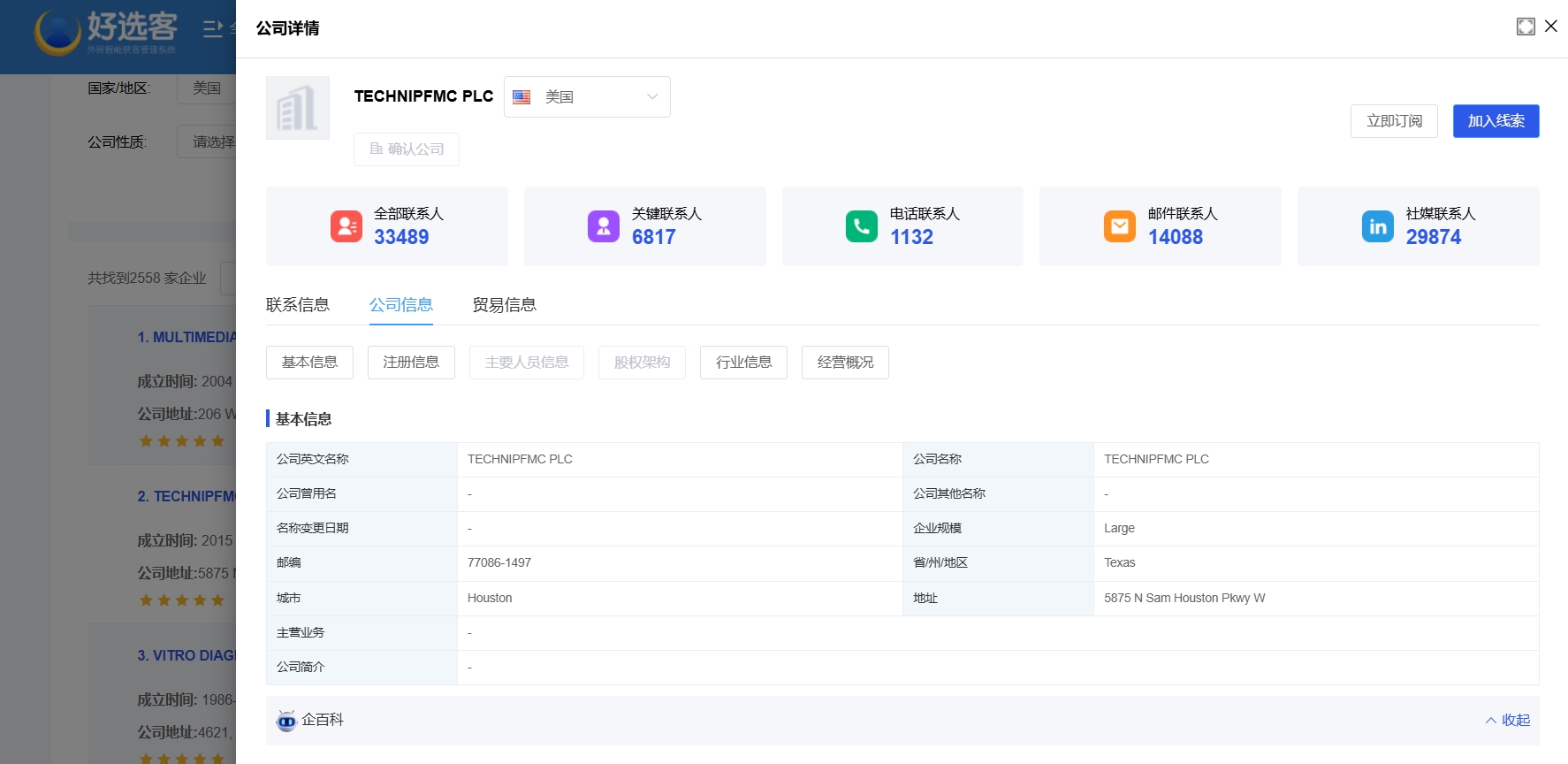
Task: Click the LinkedIn 社媒联系人 icon
Action: pos(1378,226)
